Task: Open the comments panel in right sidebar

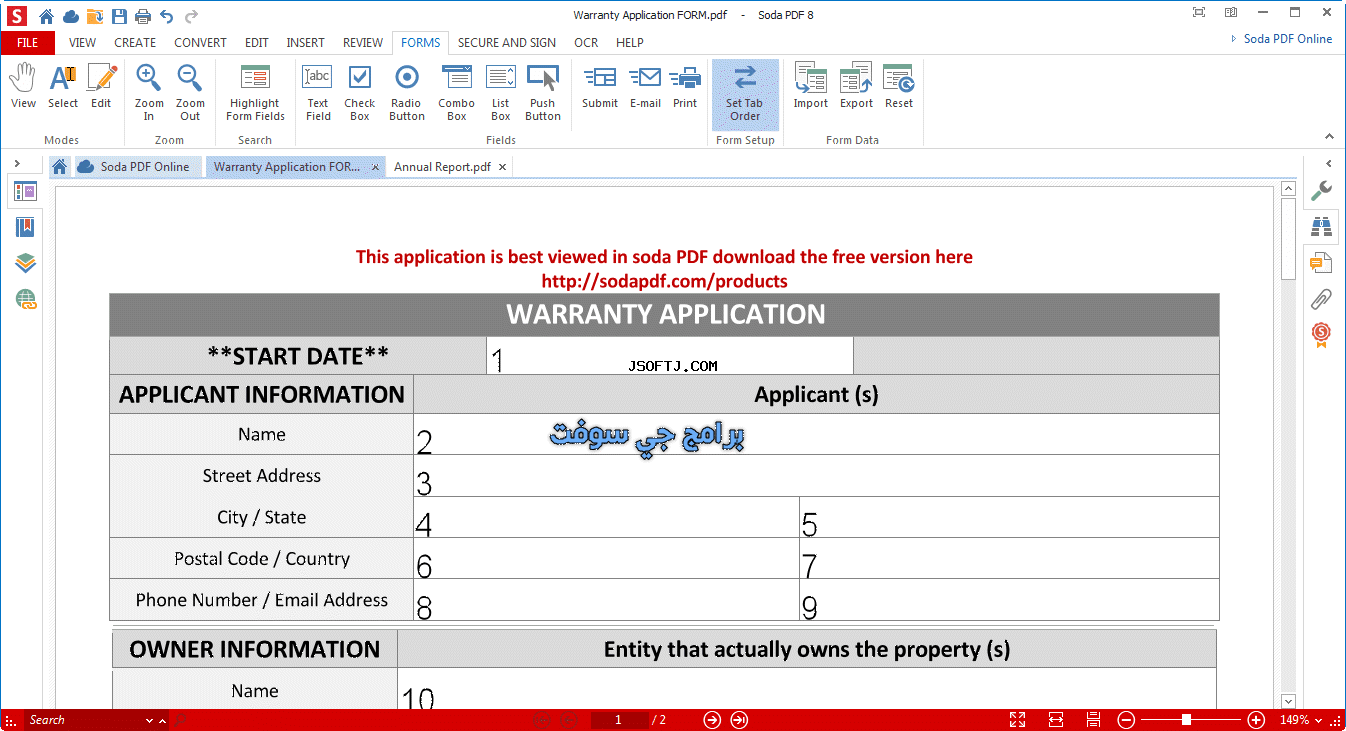Action: pos(1321,263)
